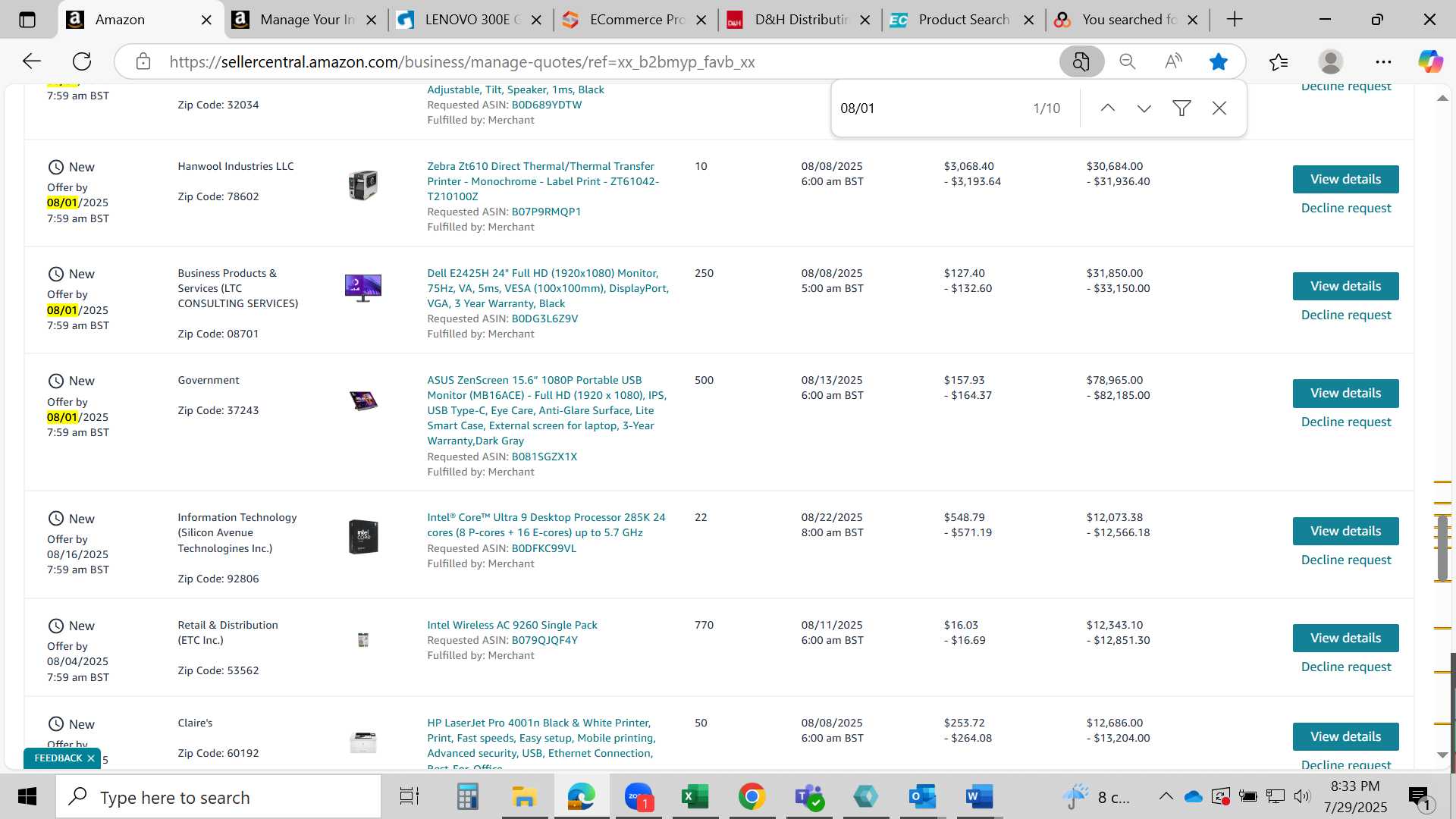This screenshot has width=1456, height=819.
Task: View site information lock icon
Action: click(143, 61)
